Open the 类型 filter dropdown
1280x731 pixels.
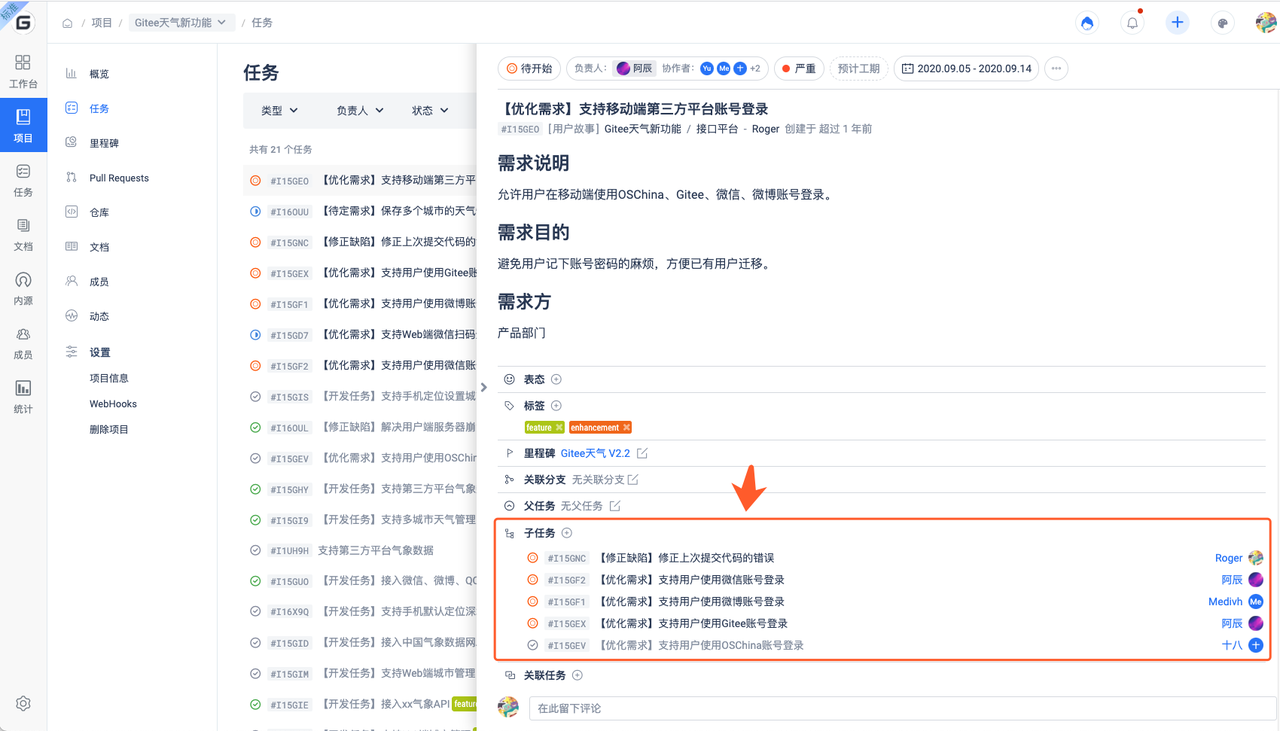(279, 111)
